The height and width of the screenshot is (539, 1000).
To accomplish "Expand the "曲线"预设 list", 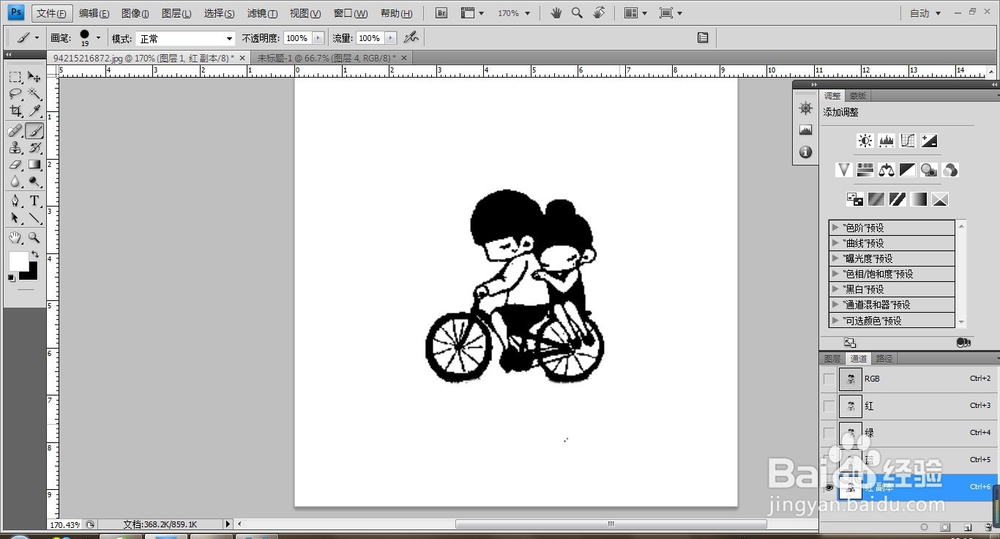I will coord(835,243).
